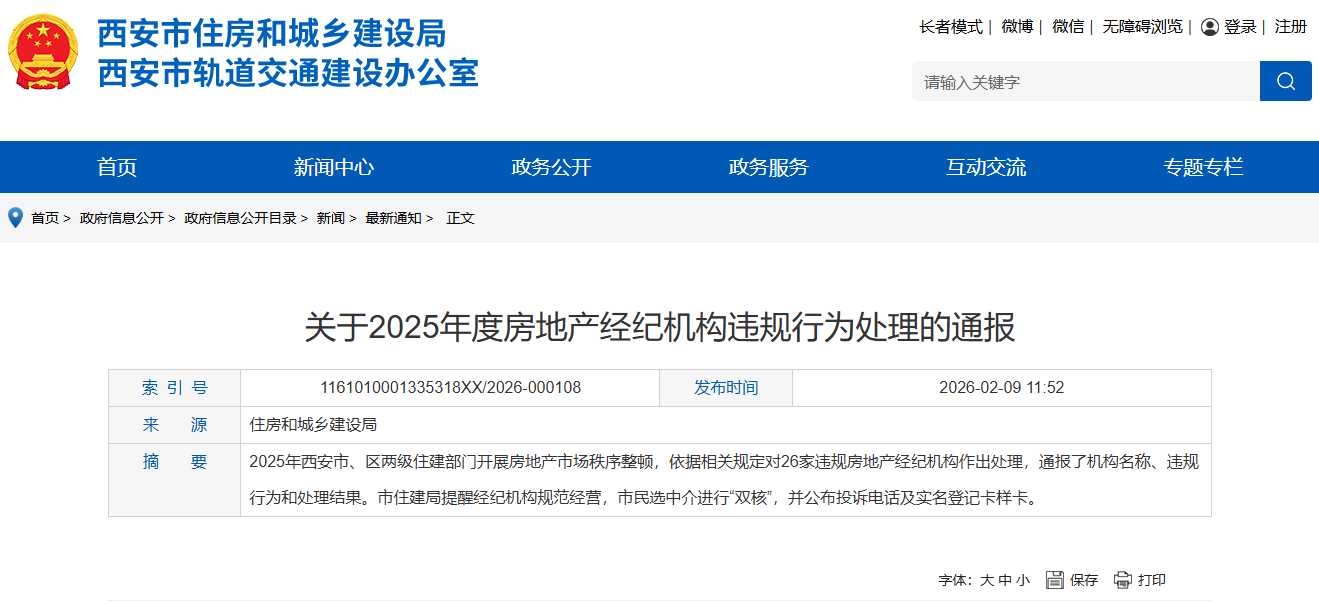Click the 注册 register link
The width and height of the screenshot is (1319, 604).
pyautogui.click(x=1290, y=27)
